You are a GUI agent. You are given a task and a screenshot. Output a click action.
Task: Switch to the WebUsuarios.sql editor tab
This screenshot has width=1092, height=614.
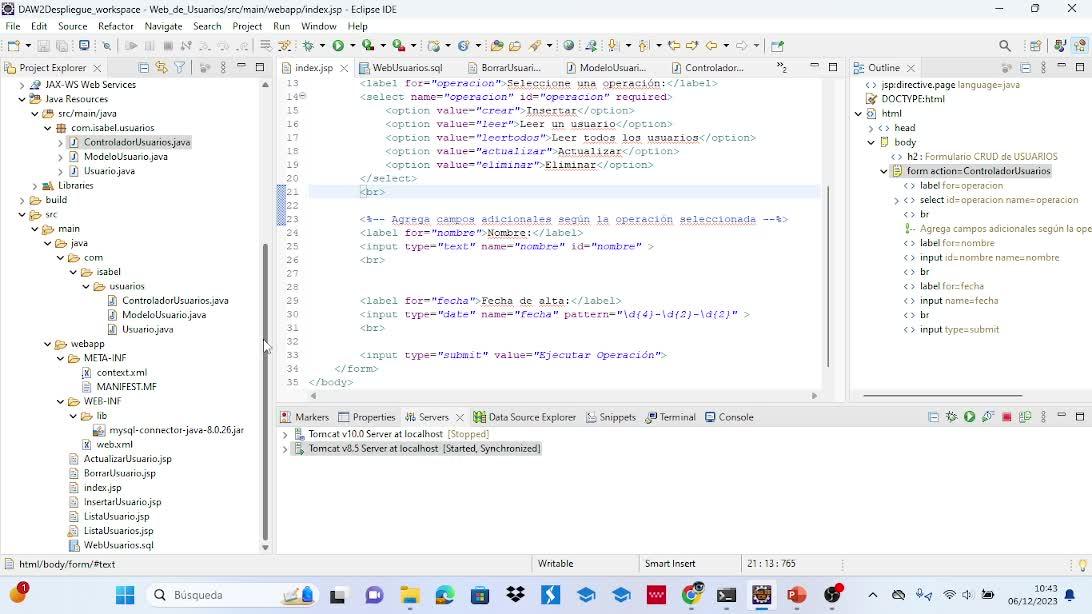[407, 68]
